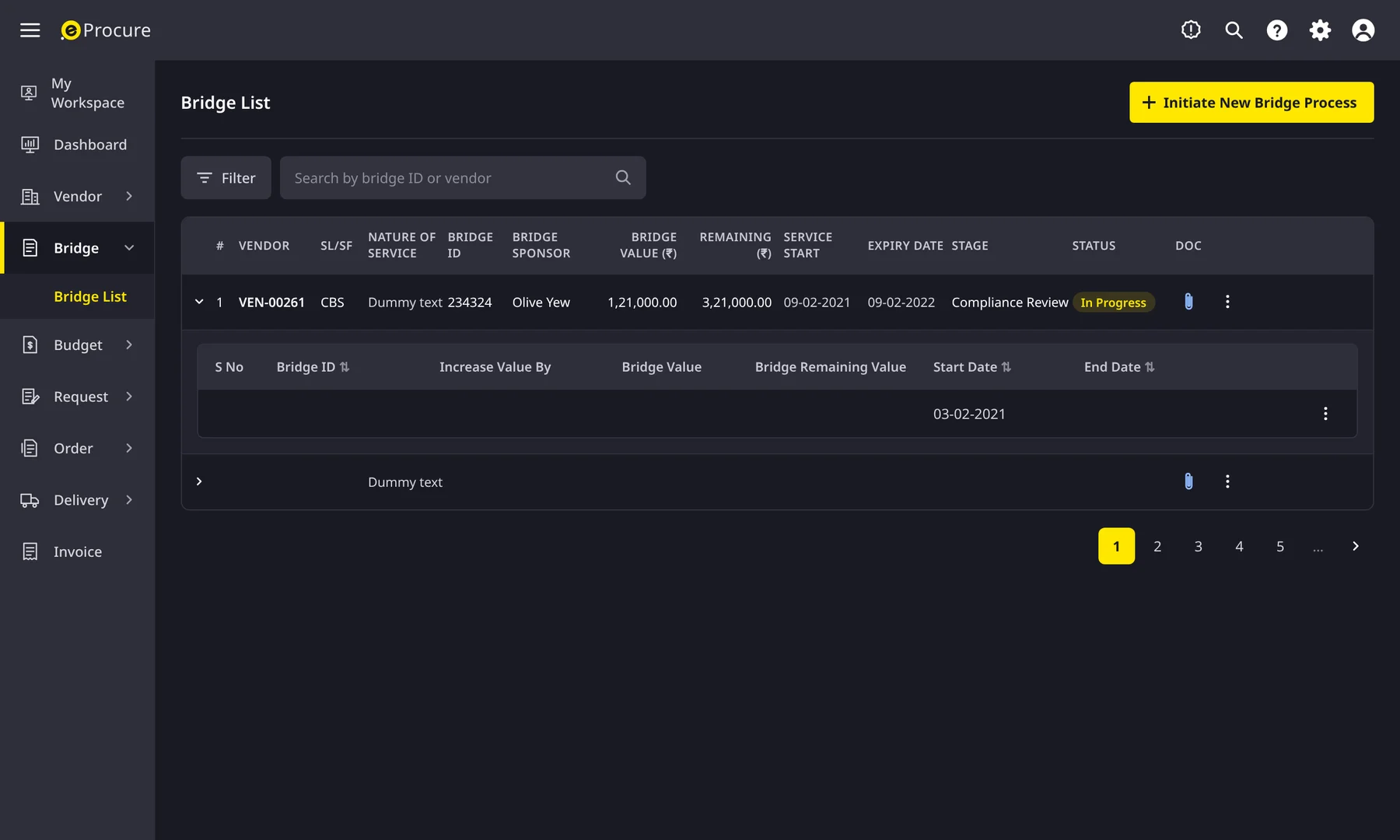Open the hamburger menu icon

point(30,30)
